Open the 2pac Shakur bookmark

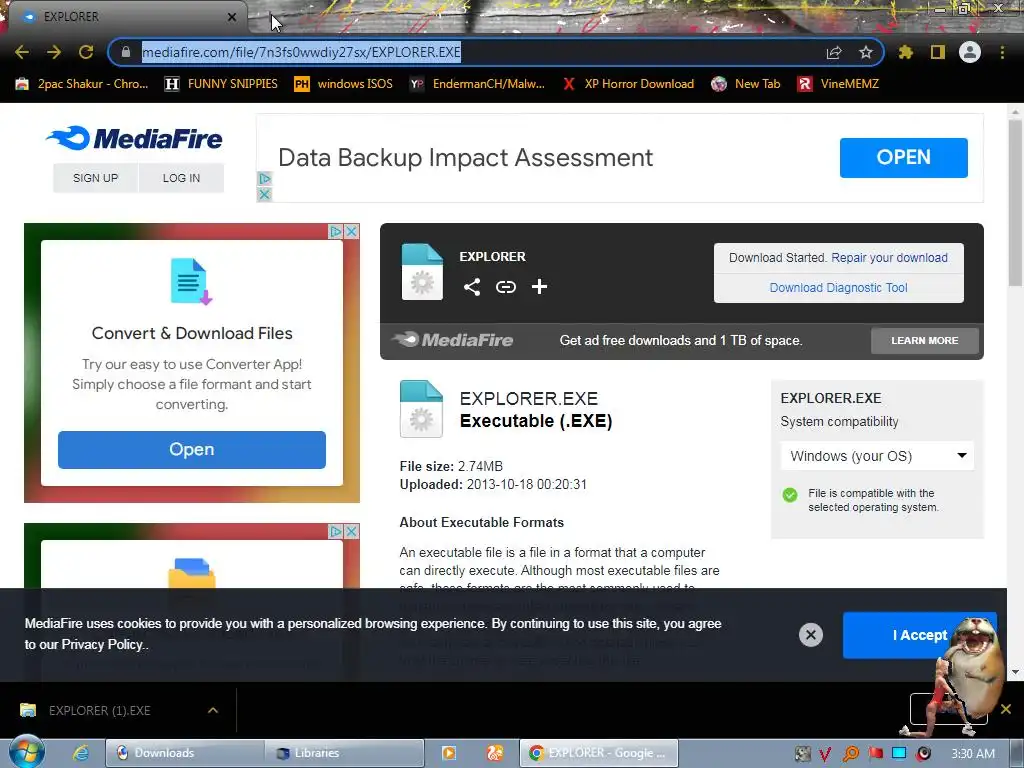click(x=82, y=84)
